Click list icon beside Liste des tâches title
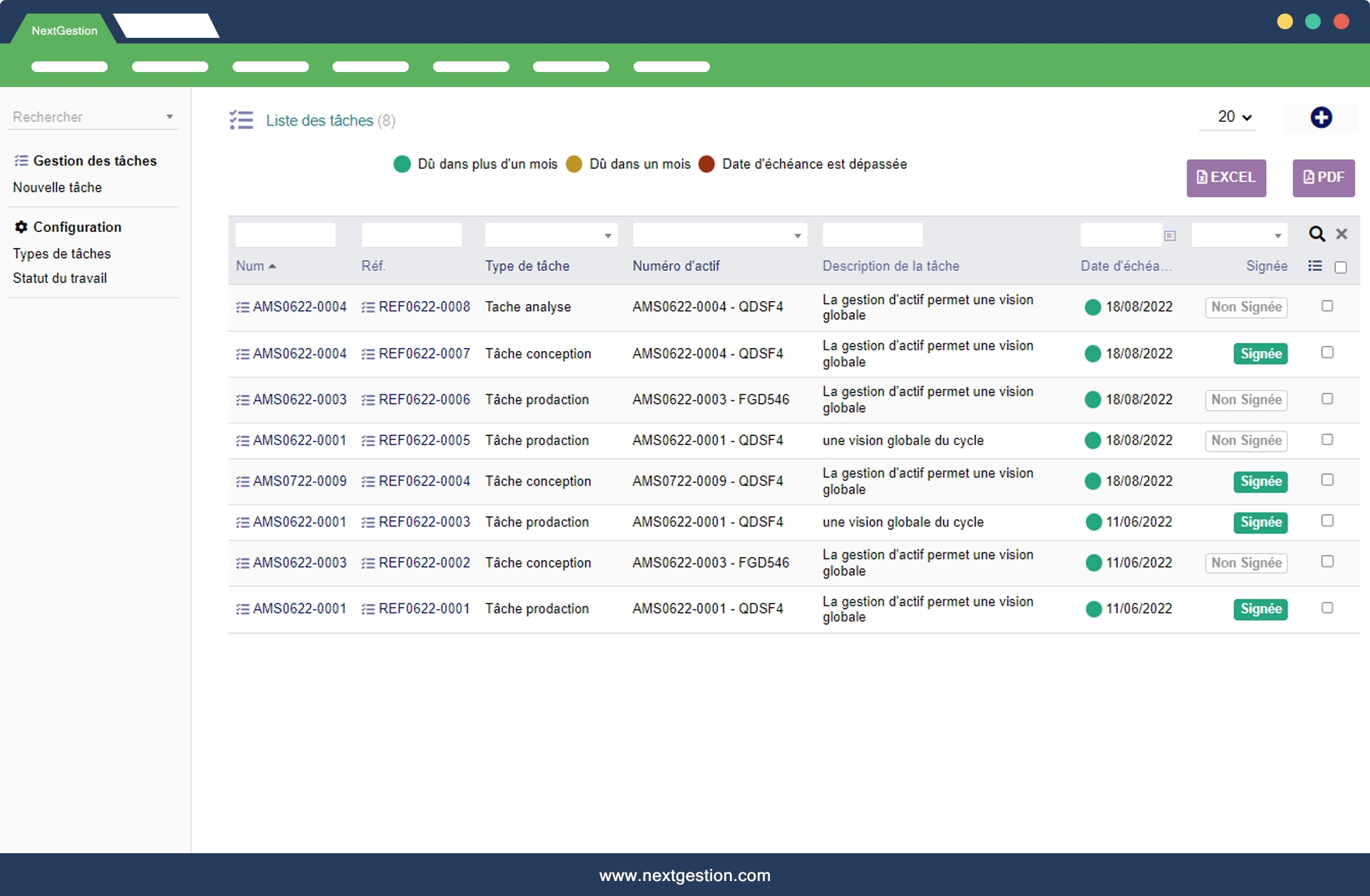The height and width of the screenshot is (896, 1370). pyautogui.click(x=241, y=120)
